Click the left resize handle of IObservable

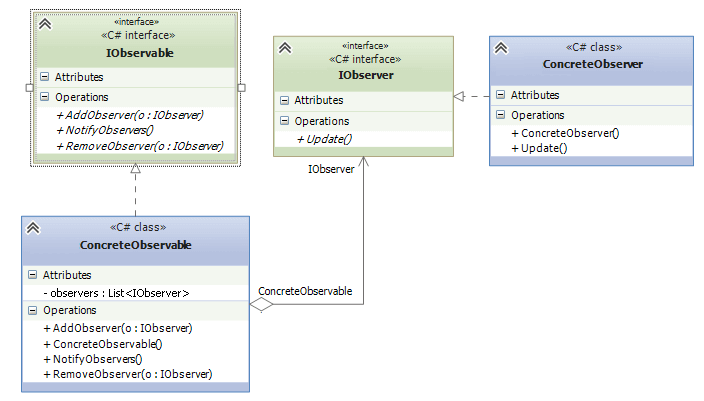tap(30, 87)
